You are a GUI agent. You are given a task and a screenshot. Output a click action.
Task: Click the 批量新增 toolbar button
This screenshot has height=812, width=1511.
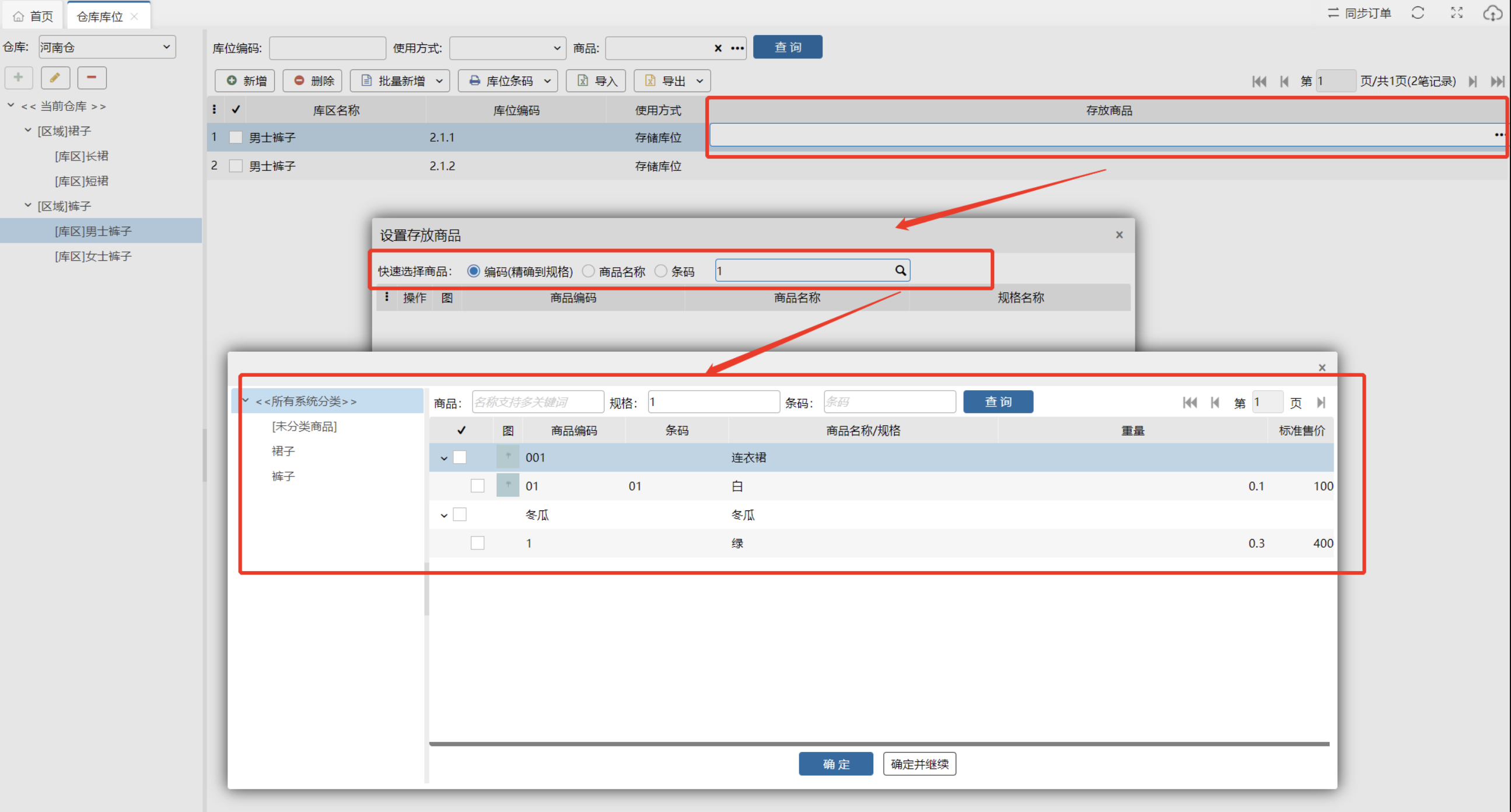click(400, 81)
